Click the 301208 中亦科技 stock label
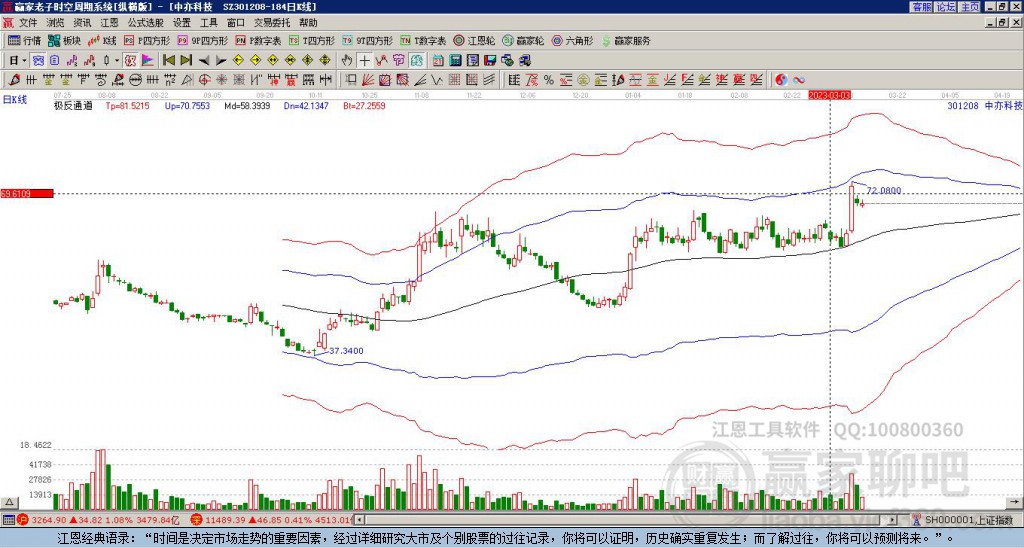 click(x=985, y=106)
